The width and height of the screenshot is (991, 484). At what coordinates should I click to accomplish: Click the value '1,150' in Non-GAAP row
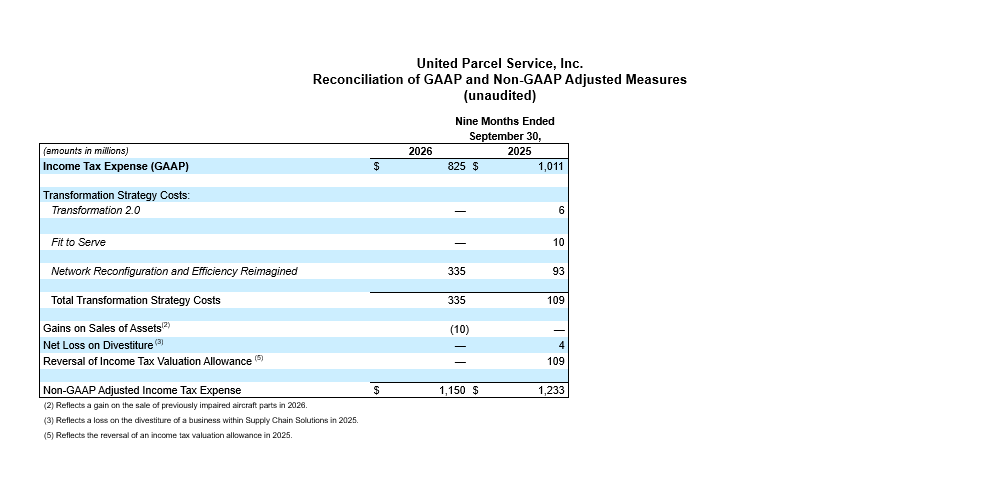tap(453, 390)
